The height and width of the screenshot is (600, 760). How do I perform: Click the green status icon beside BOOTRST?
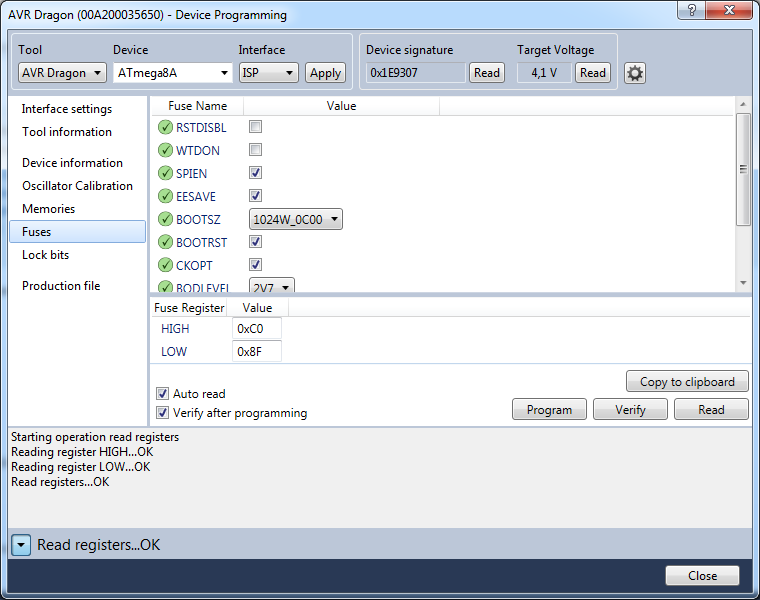click(165, 242)
